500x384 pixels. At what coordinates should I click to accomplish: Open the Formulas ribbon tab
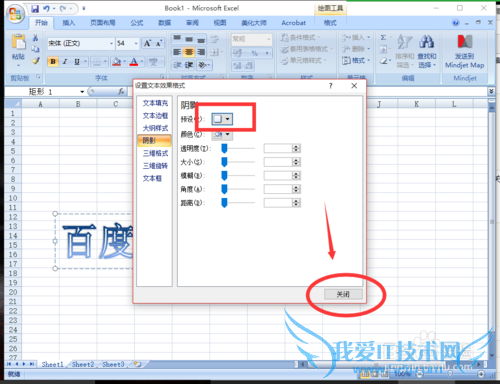[x=137, y=23]
